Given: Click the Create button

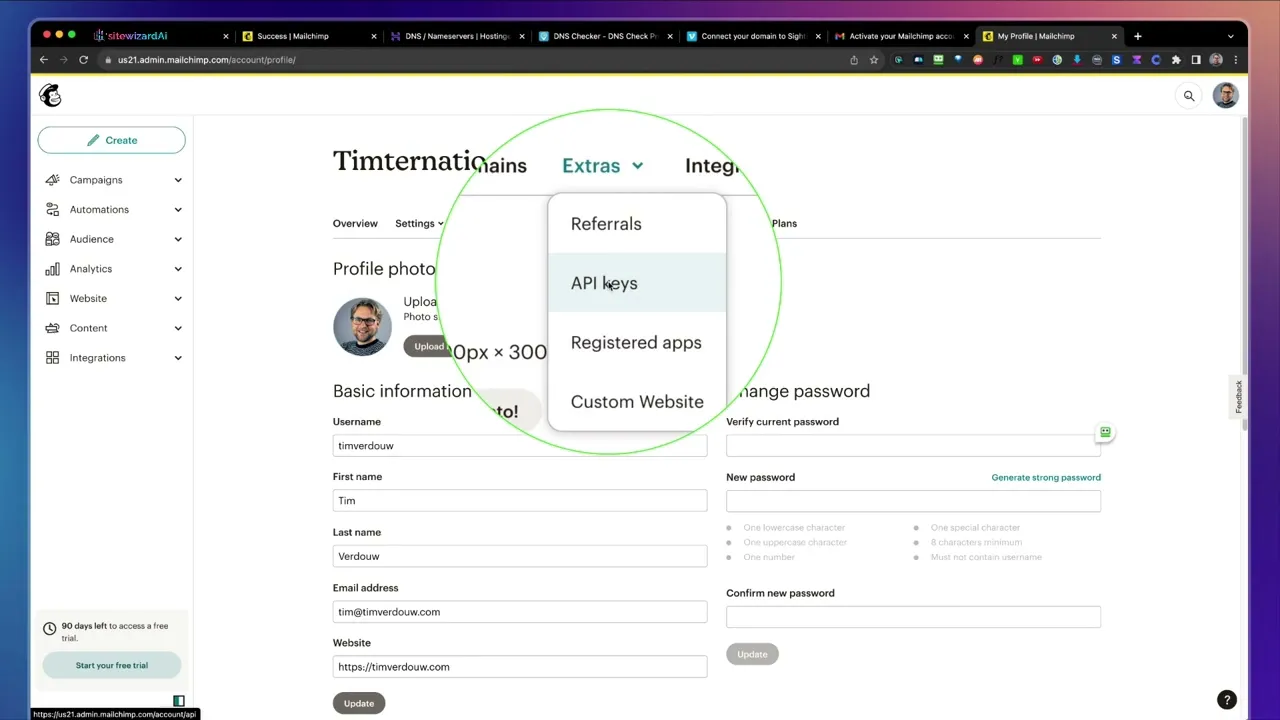Looking at the screenshot, I should (112, 140).
